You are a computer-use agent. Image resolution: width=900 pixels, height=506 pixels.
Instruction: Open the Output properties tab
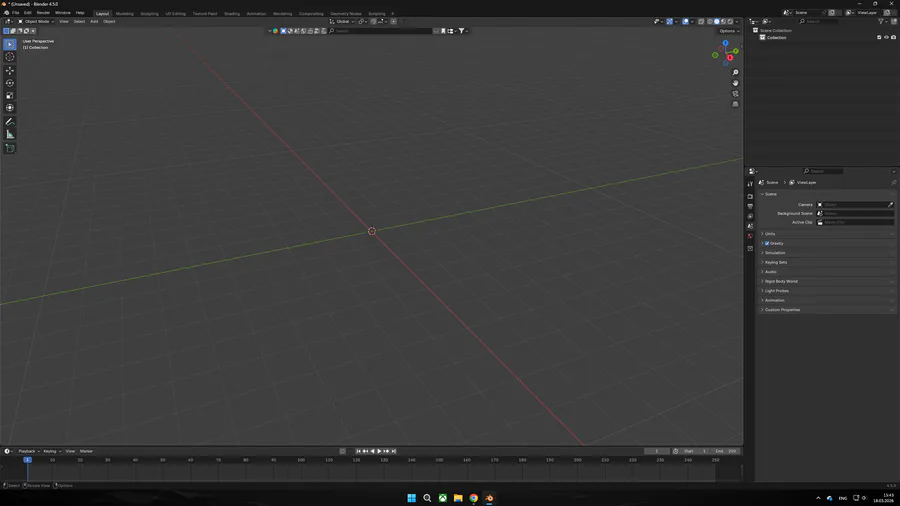(750, 206)
